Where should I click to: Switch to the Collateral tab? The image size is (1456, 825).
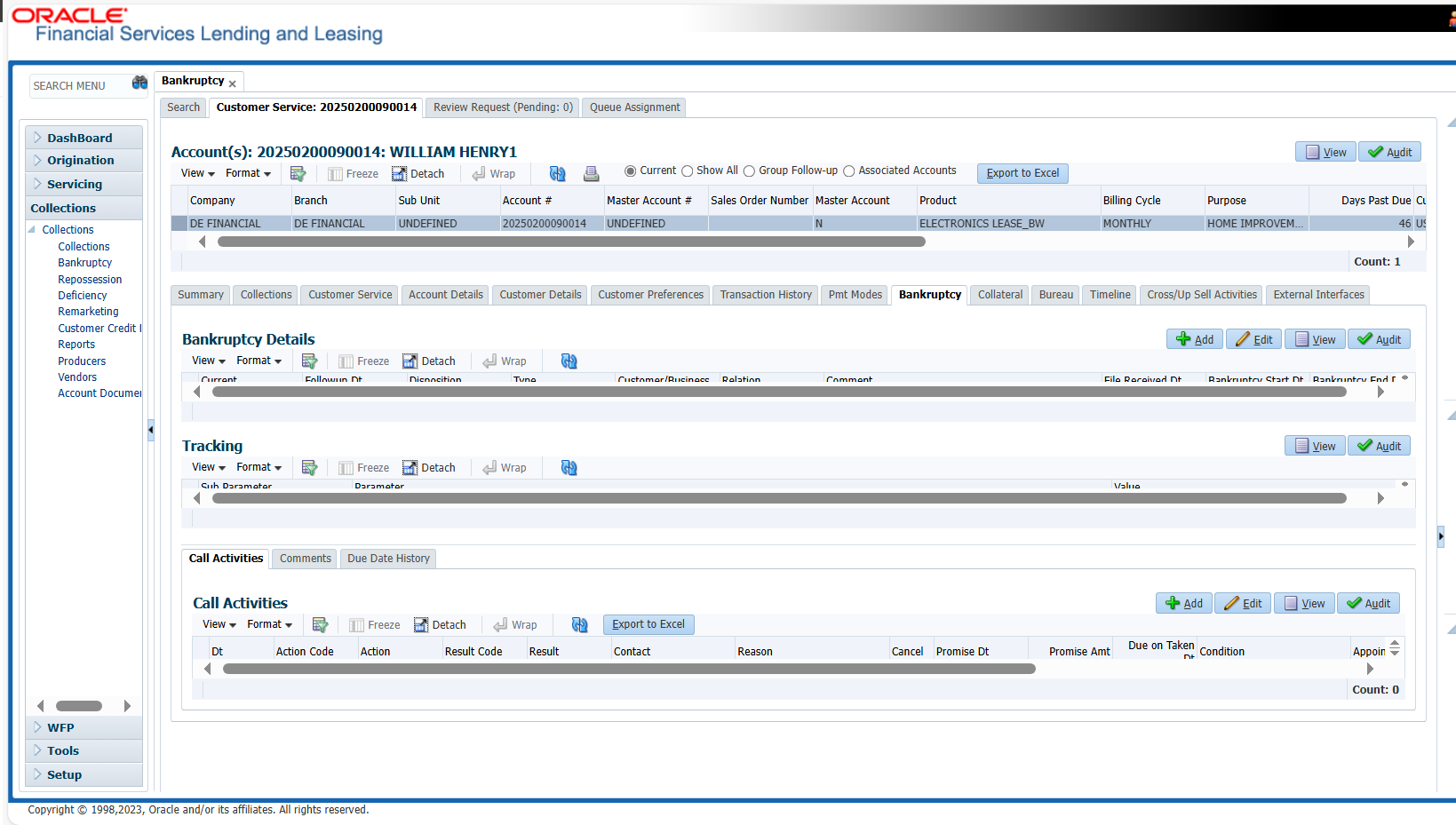pos(1000,295)
